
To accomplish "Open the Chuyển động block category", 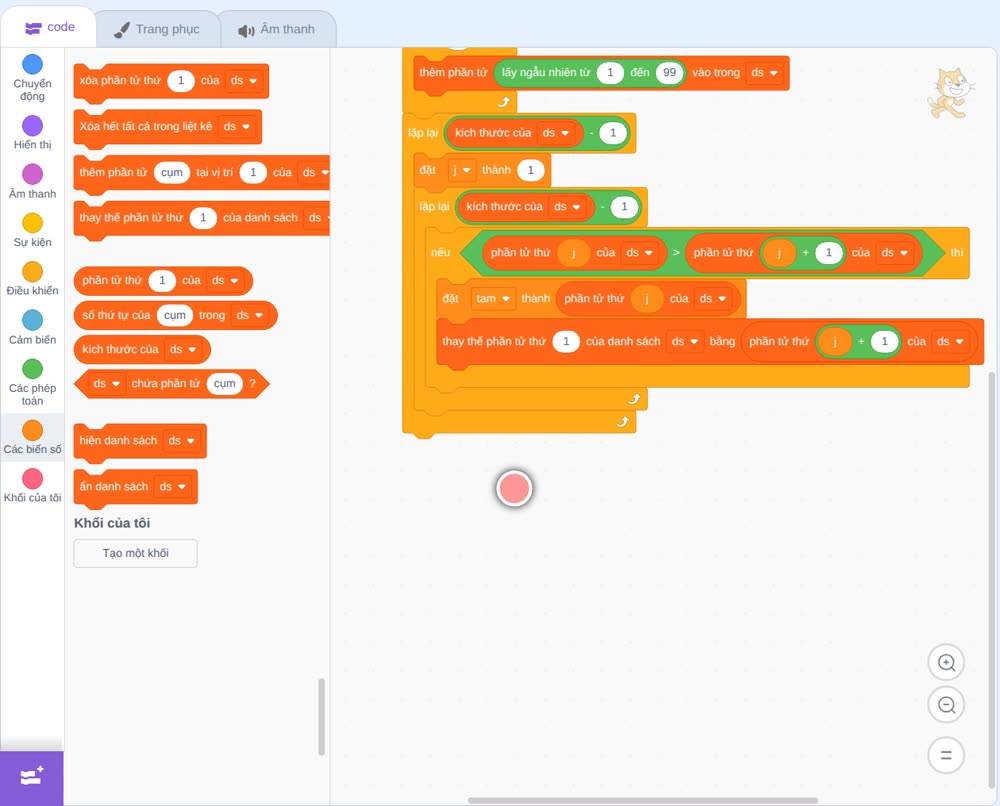I will (x=33, y=78).
